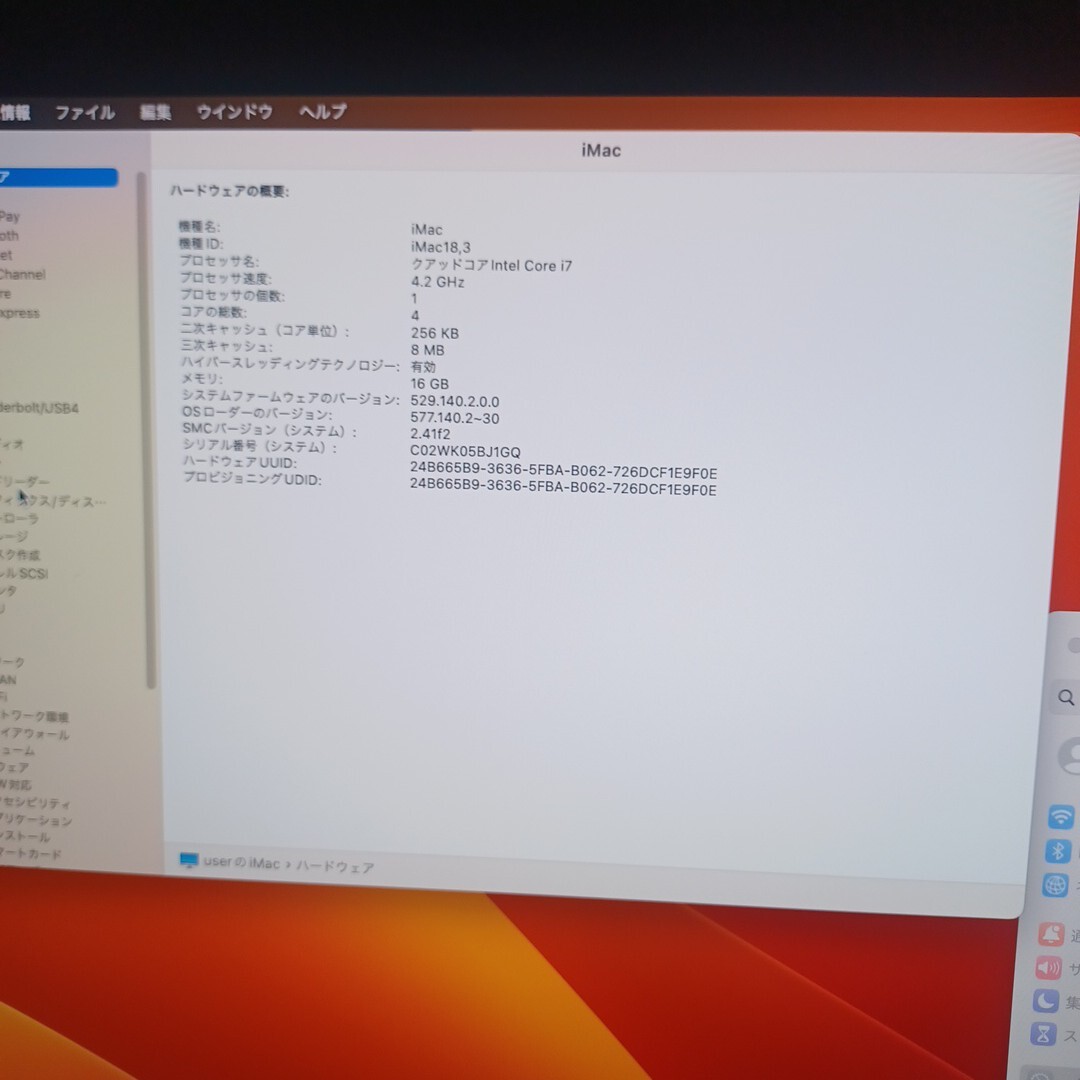Click the プロセッサ名 label
Screen dimensions: 1080x1080
coord(219,261)
